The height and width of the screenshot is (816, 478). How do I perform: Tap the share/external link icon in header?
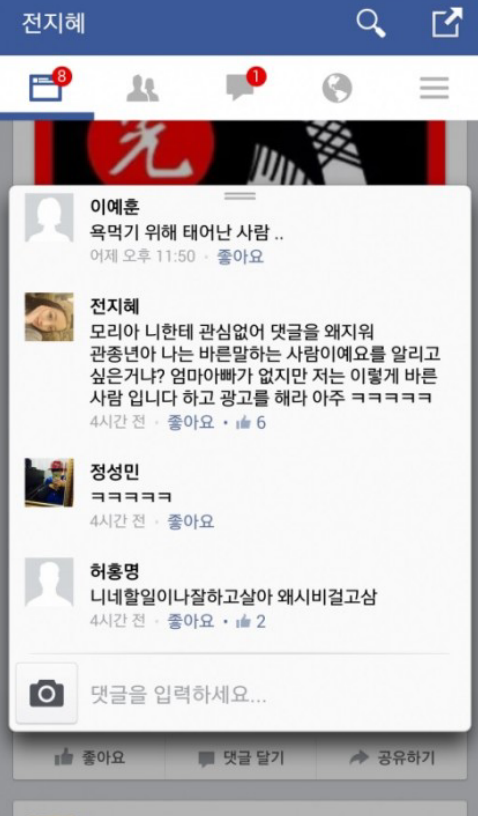[x=447, y=23]
